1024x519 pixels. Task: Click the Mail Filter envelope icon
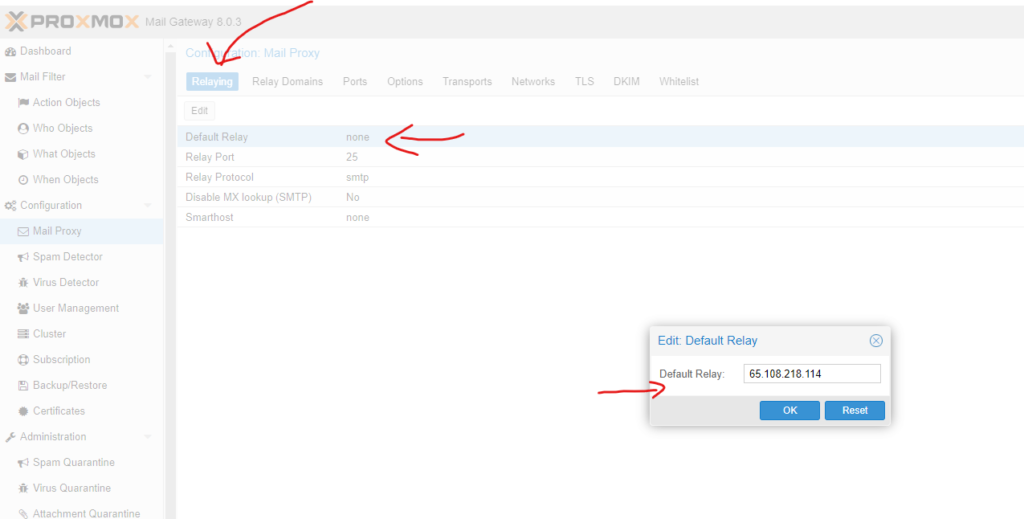tap(10, 77)
